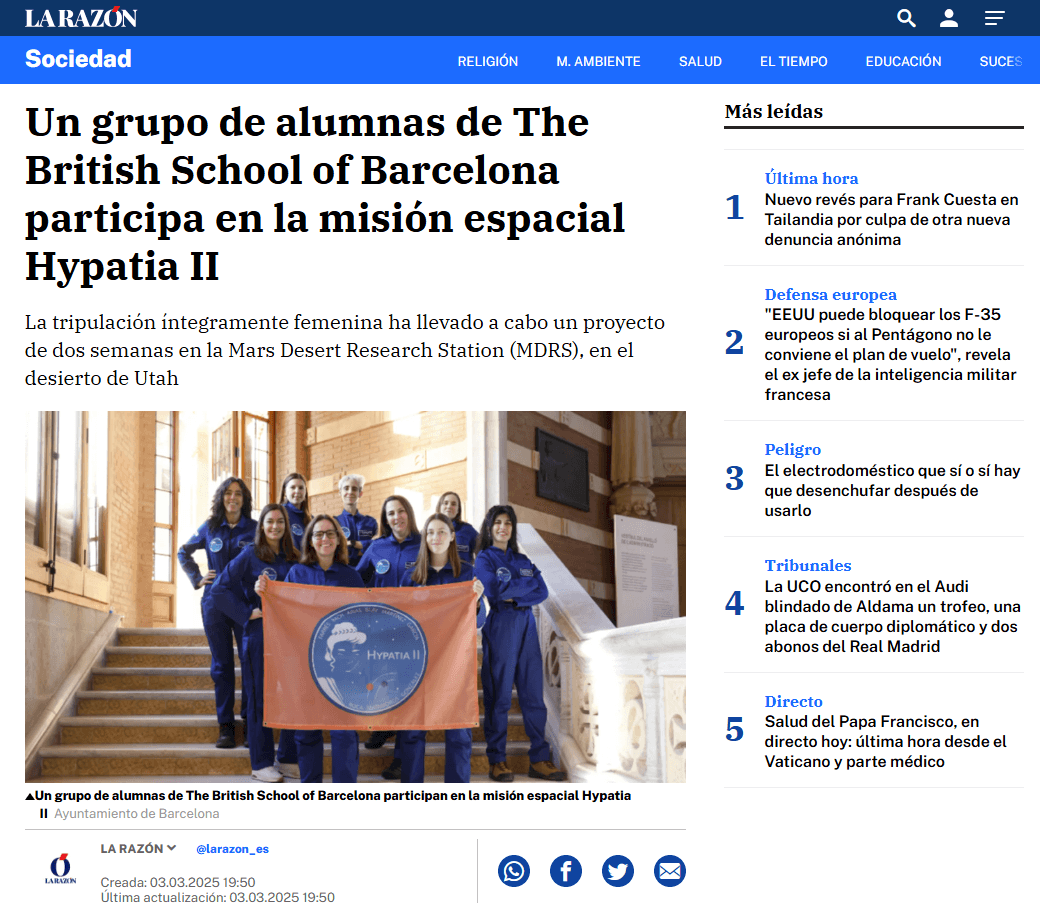The width and height of the screenshot is (1040, 910).
Task: Open the Sociedad section heading
Action: (78, 58)
